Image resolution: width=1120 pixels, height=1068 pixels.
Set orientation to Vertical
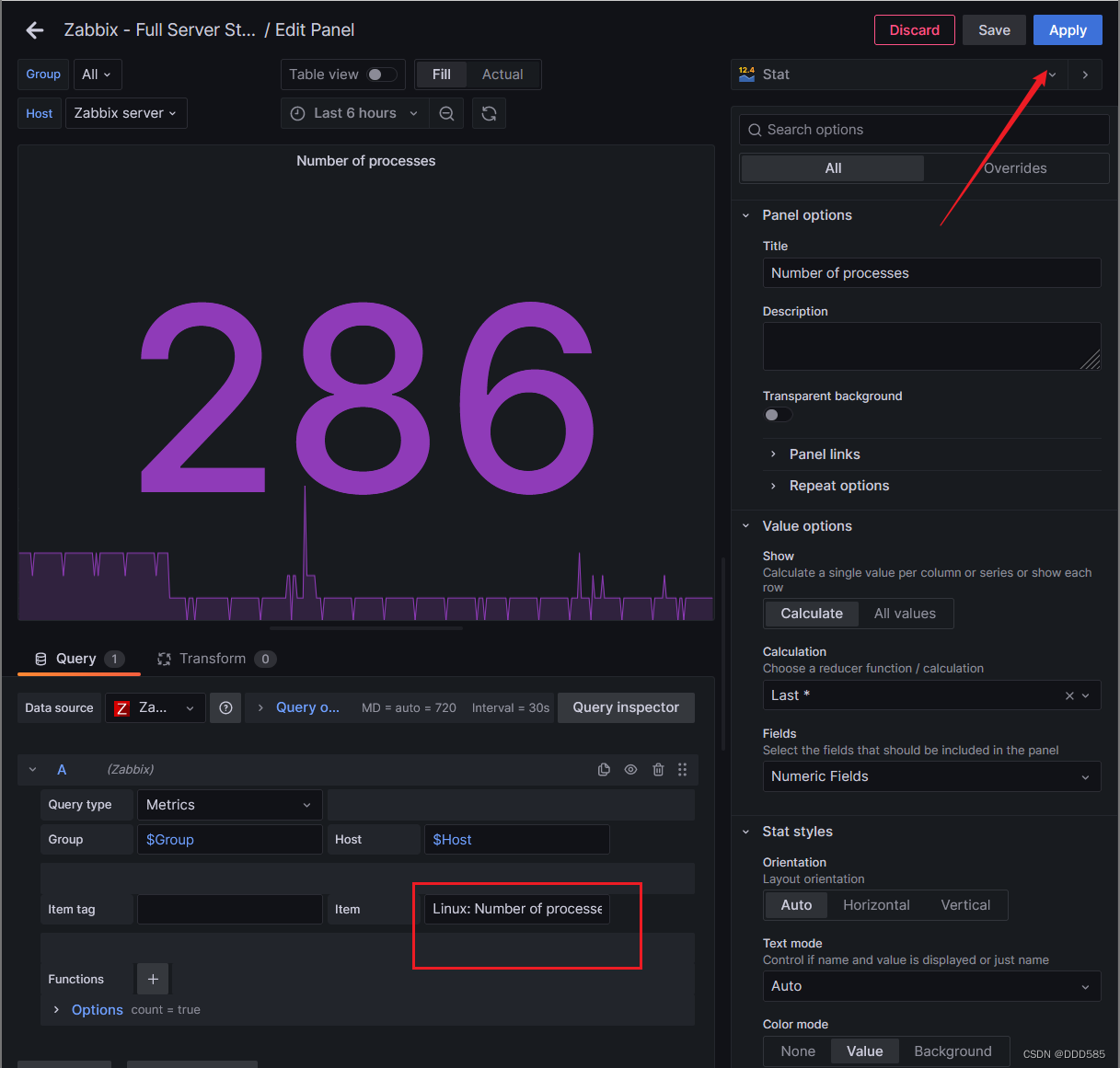[965, 905]
